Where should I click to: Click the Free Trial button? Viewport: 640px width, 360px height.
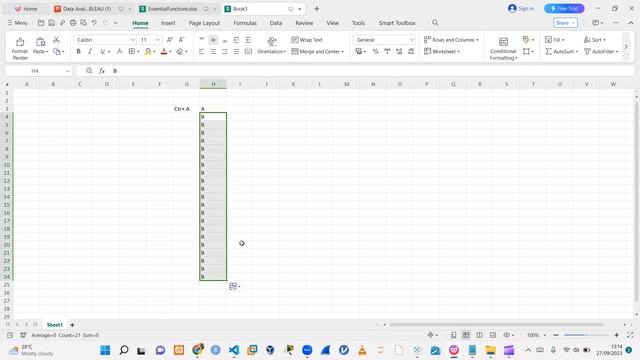[x=564, y=9]
